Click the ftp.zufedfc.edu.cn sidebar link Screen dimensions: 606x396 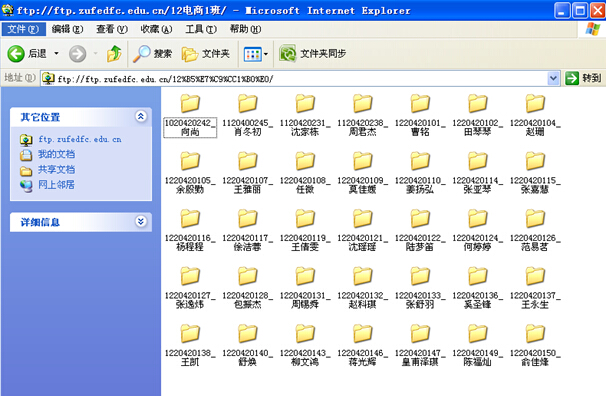click(80, 139)
